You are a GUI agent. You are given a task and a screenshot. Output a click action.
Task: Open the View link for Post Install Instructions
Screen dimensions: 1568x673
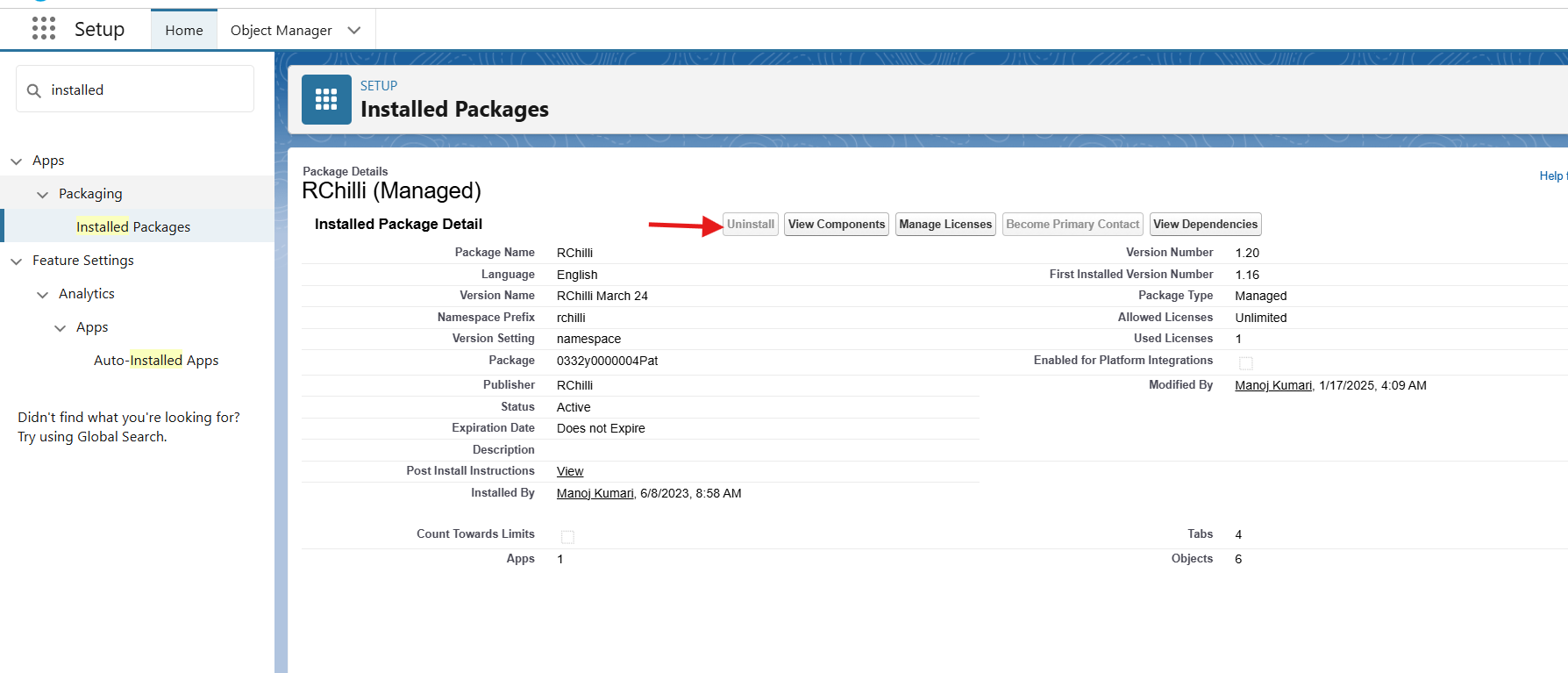570,471
